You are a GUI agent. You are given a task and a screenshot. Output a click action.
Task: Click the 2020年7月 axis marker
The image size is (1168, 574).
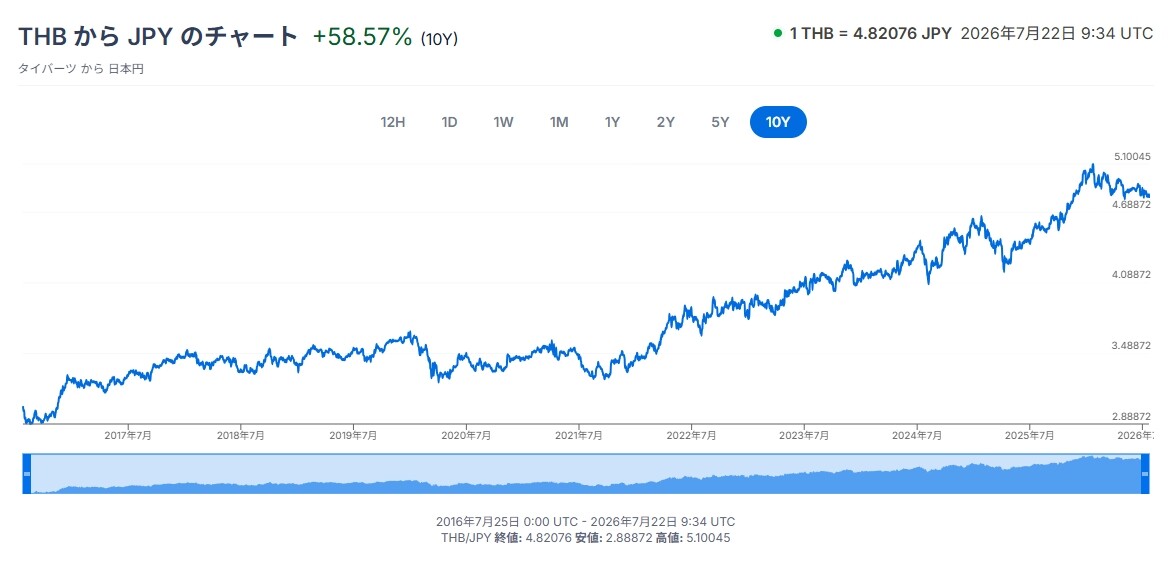(466, 436)
